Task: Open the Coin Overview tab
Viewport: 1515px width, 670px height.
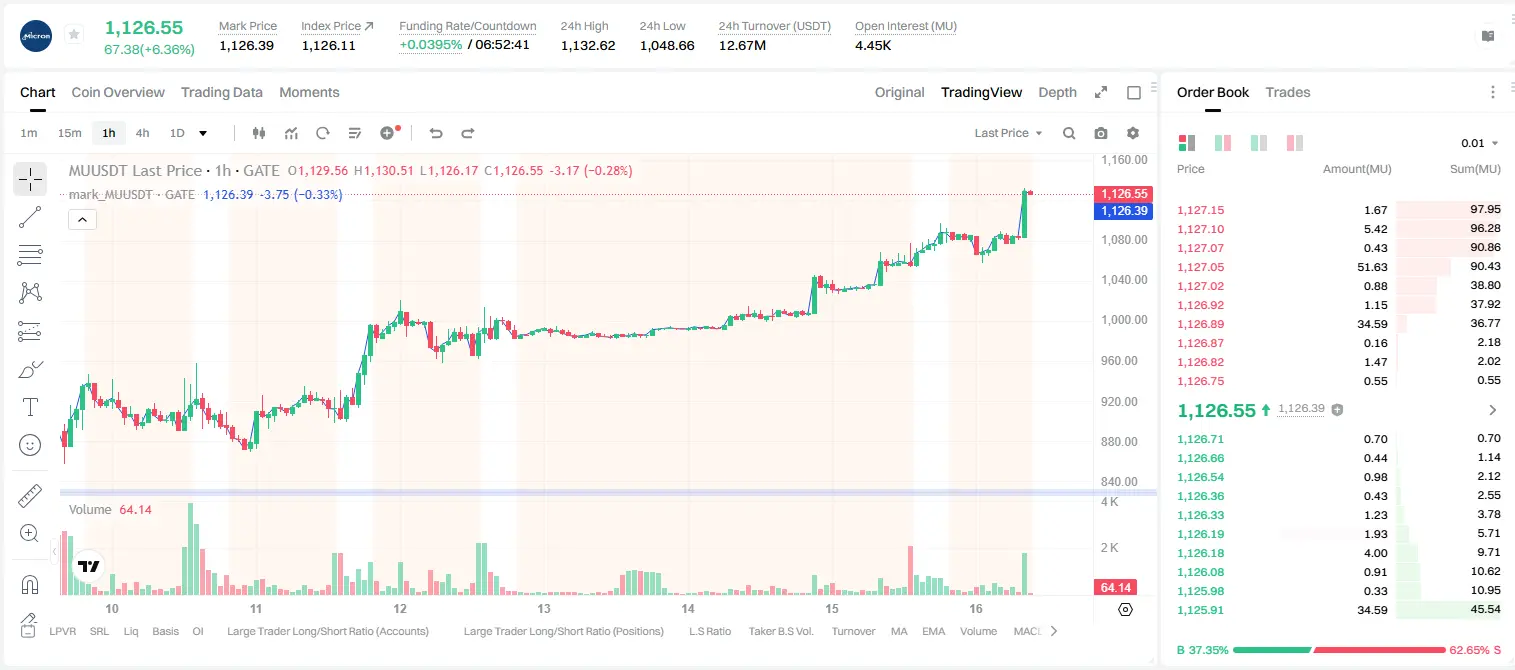Action: pyautogui.click(x=118, y=92)
